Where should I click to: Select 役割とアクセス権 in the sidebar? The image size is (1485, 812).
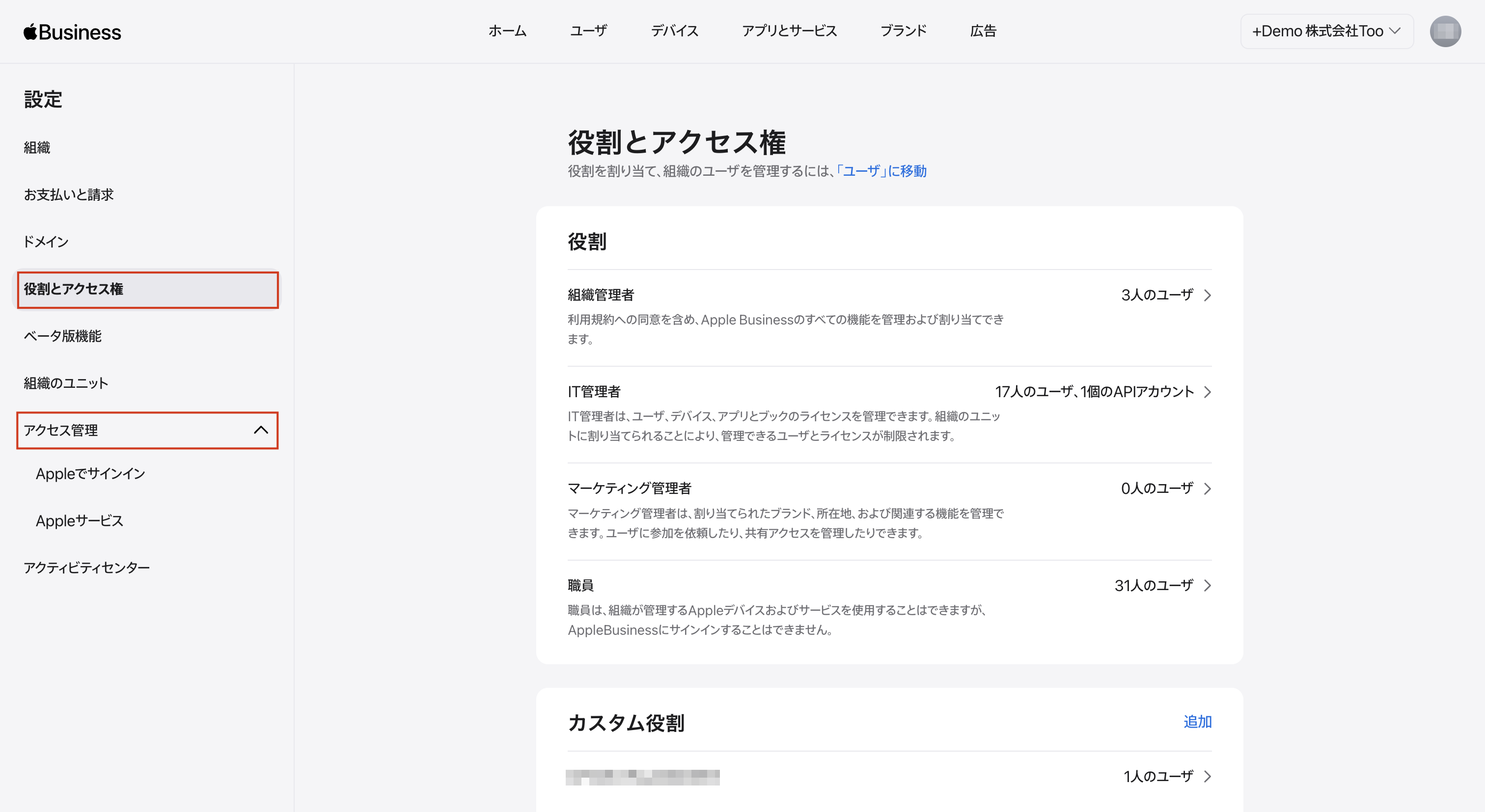click(148, 289)
